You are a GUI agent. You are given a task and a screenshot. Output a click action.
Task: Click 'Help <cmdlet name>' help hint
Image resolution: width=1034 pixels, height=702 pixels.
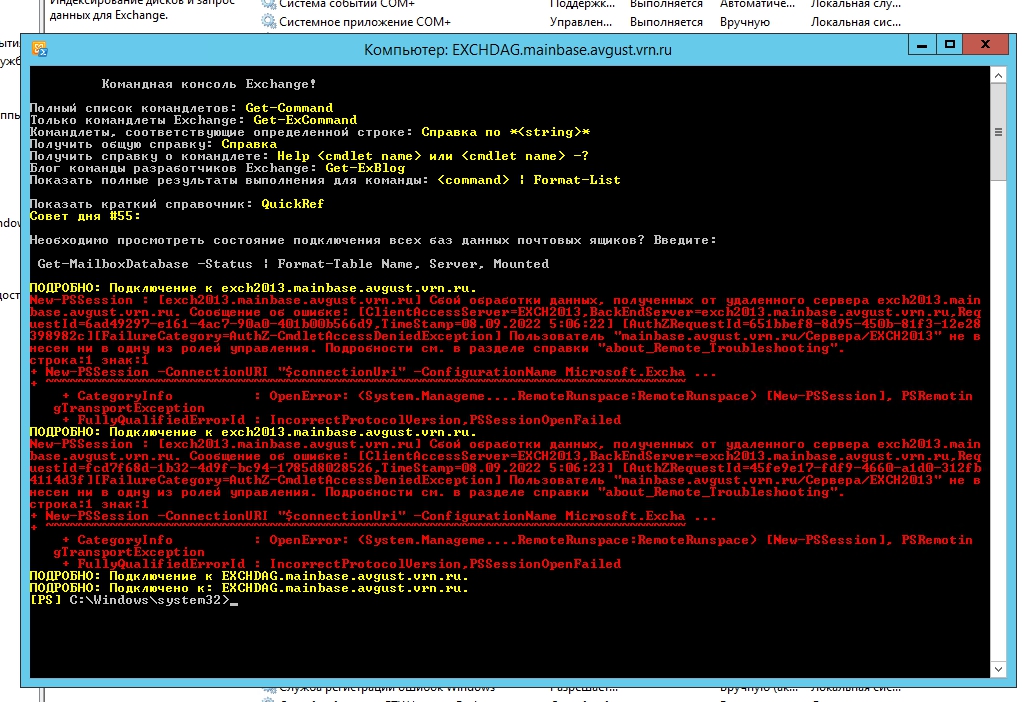[349, 156]
